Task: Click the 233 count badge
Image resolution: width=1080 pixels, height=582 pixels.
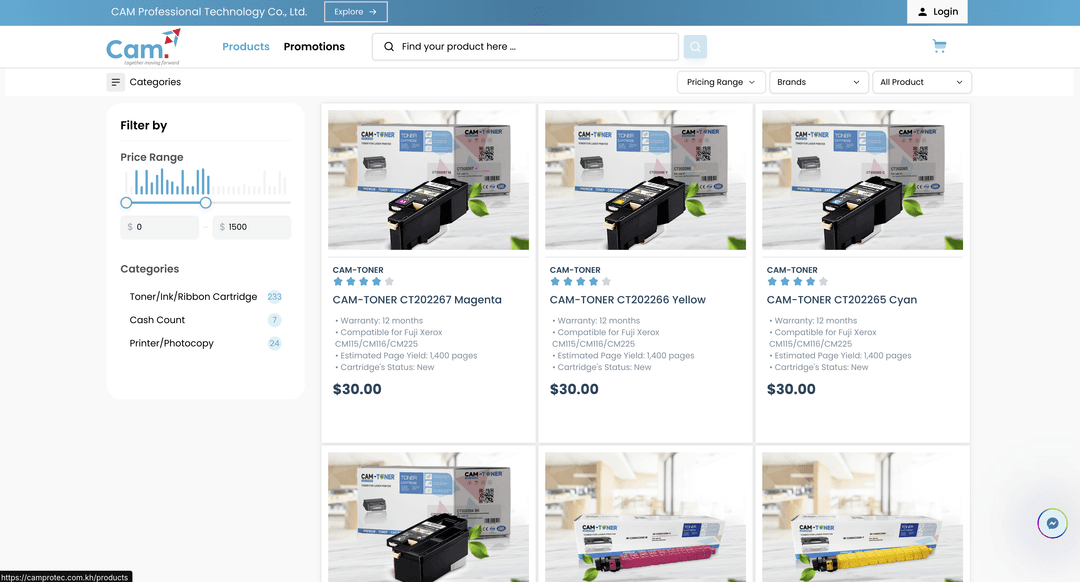Action: pyautogui.click(x=274, y=297)
